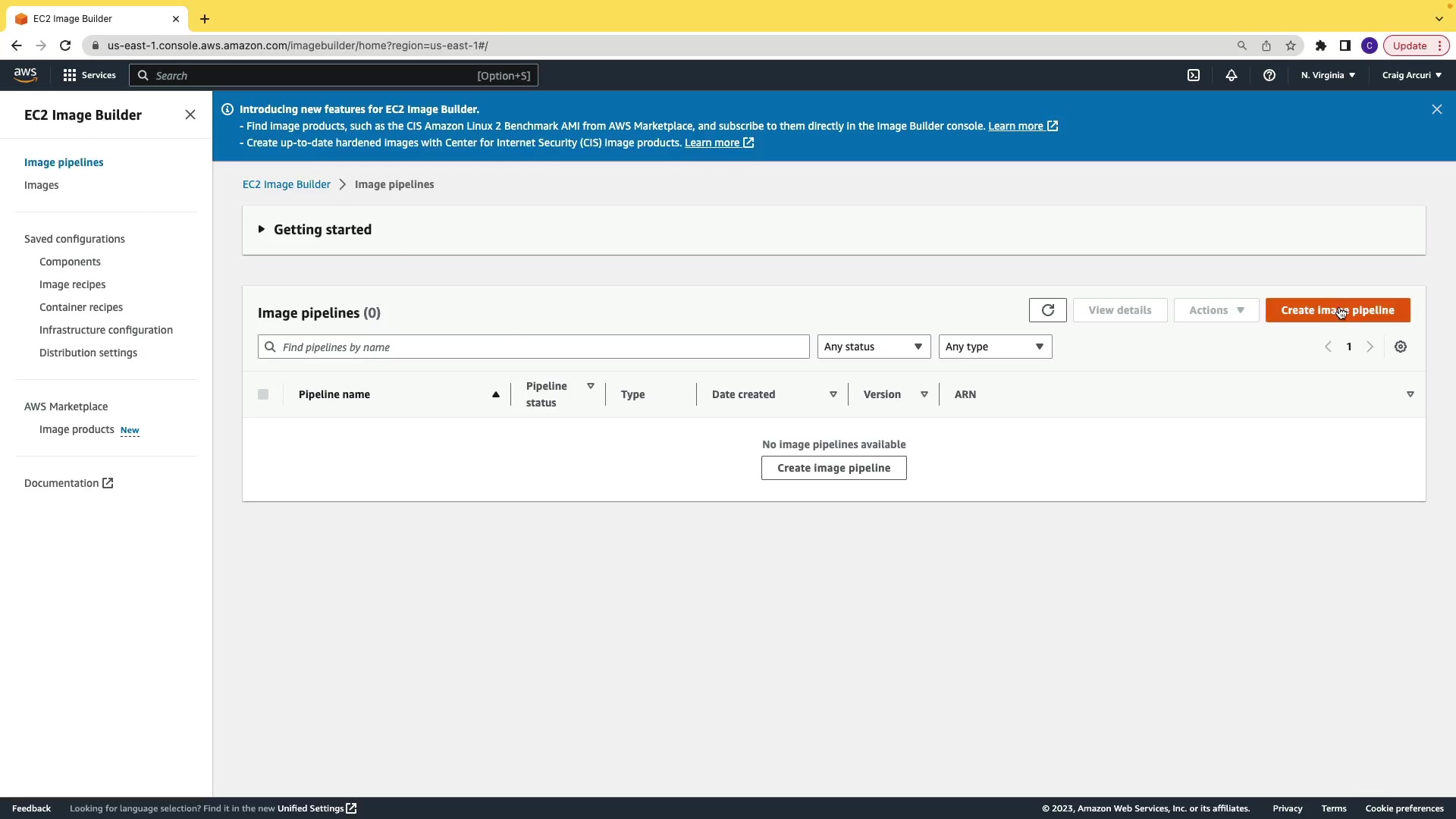Click the help question mark icon
Viewport: 1456px width, 819px height.
tap(1269, 75)
